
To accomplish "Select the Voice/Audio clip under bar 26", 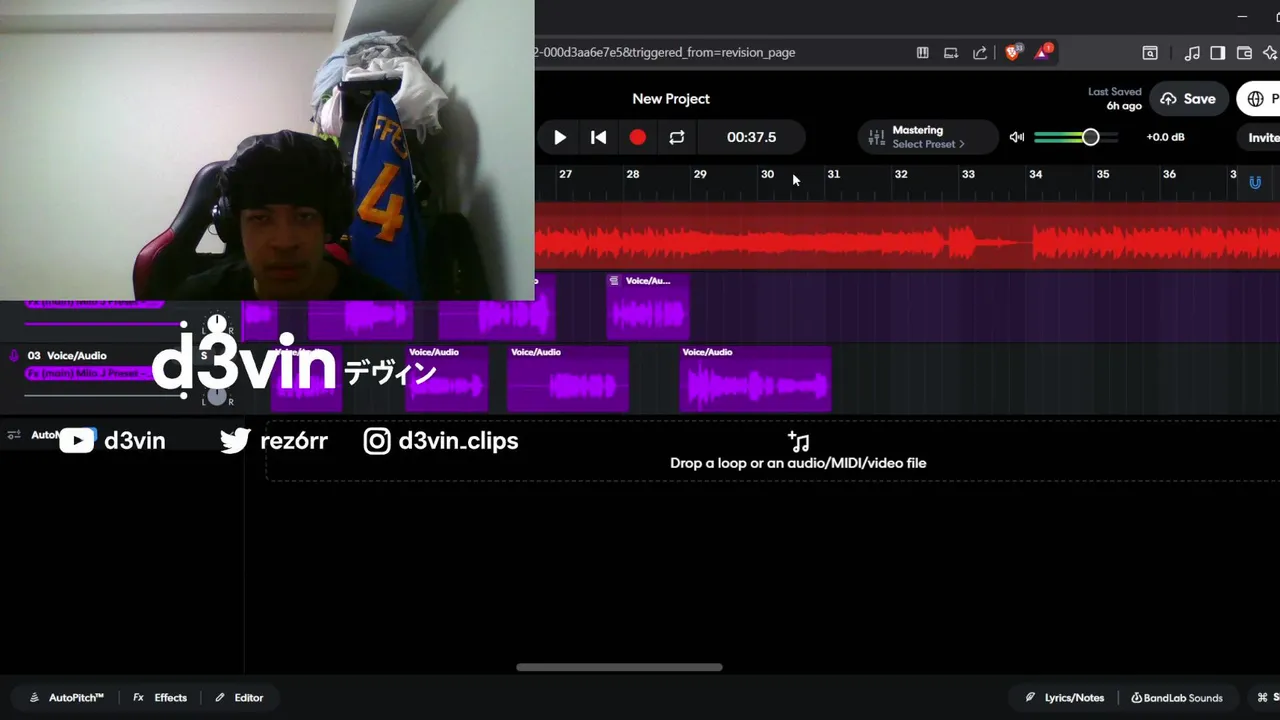I will [567, 378].
